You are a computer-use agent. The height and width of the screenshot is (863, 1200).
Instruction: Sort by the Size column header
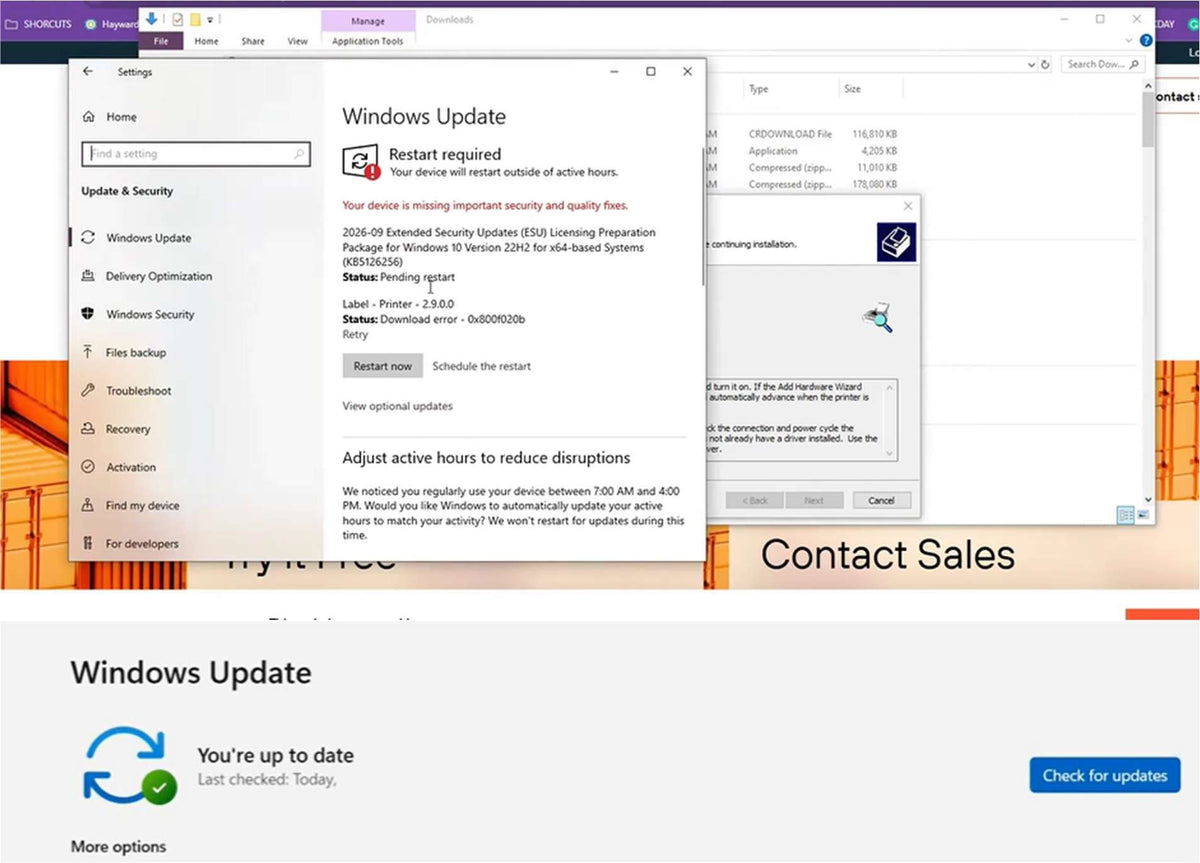[x=852, y=89]
